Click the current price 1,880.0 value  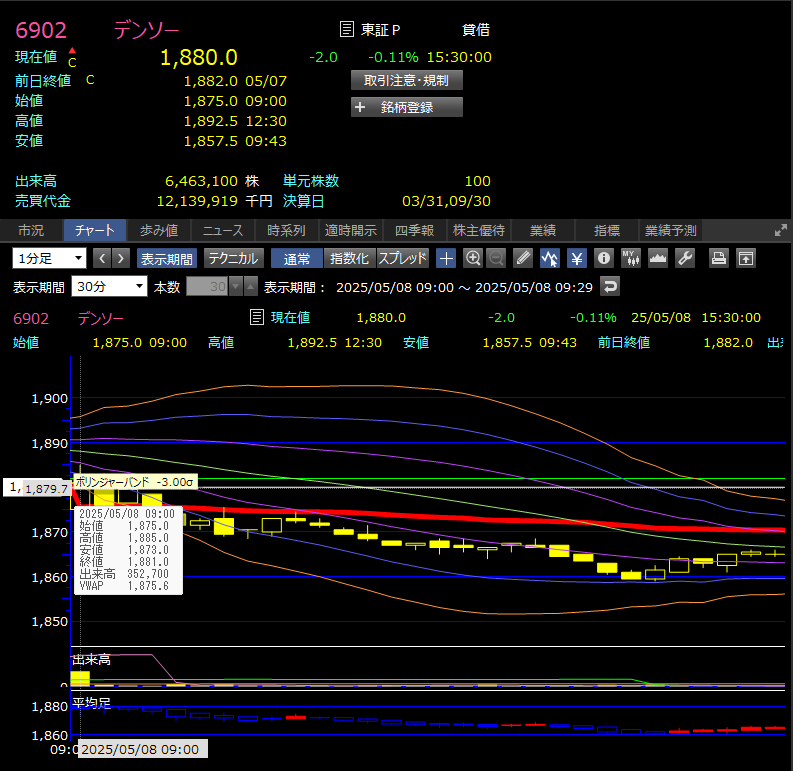(x=199, y=58)
